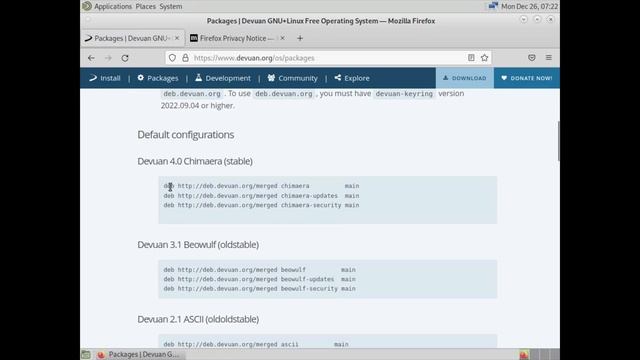The height and width of the screenshot is (360, 640).
Task: Click the devuan-keyring inline code text
Action: click(x=404, y=93)
